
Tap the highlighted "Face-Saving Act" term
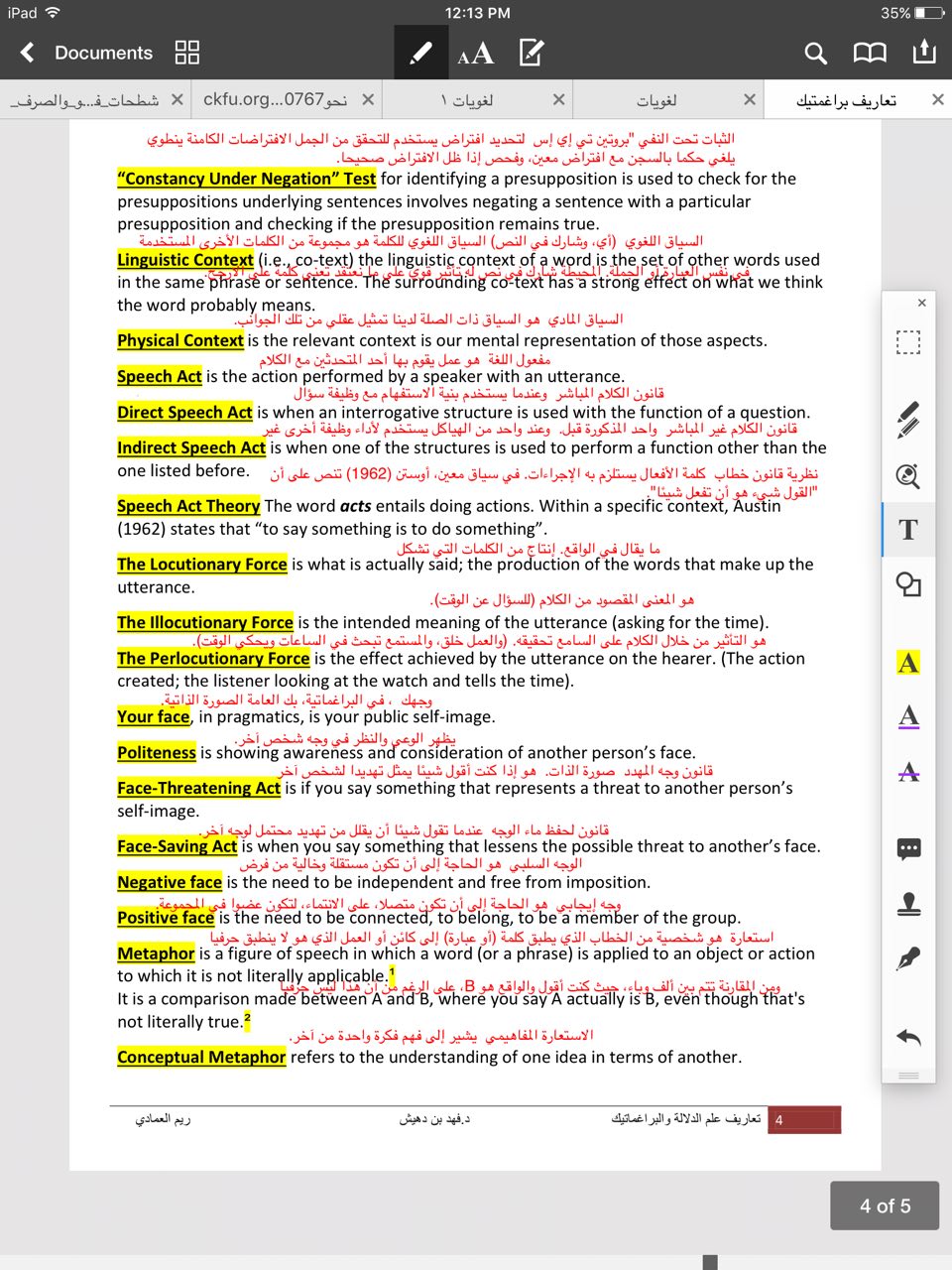coord(178,847)
